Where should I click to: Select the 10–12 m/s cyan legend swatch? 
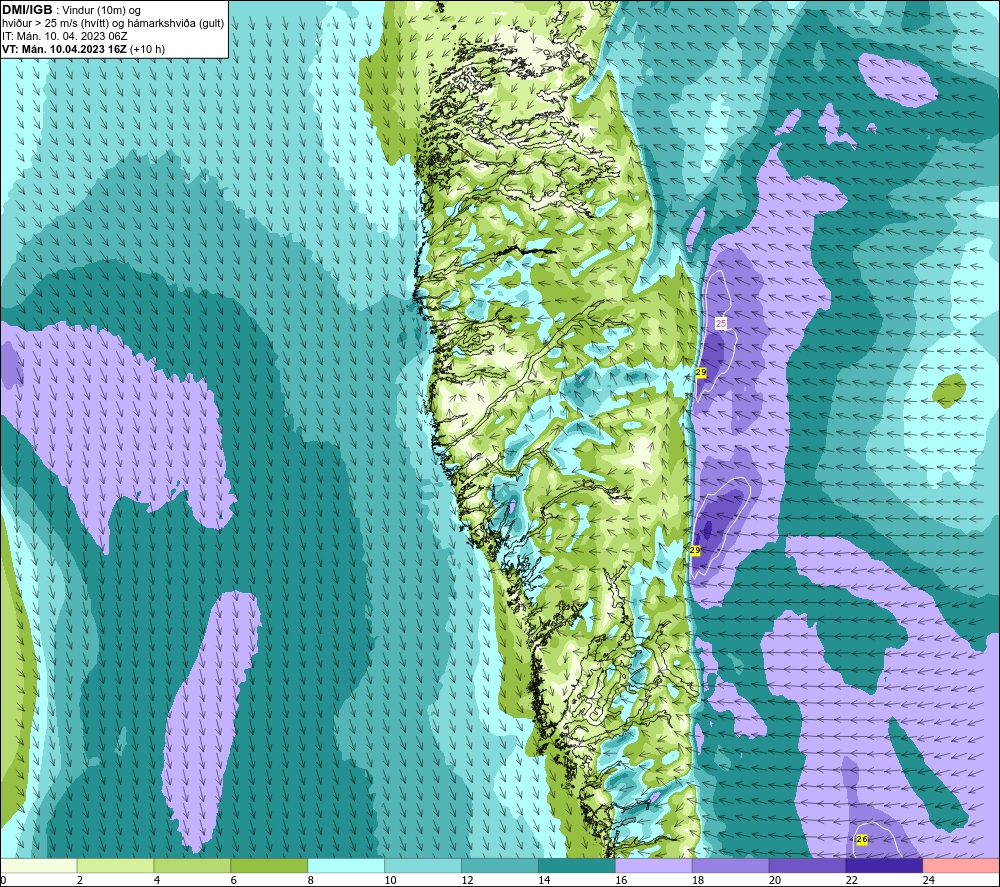(423, 865)
